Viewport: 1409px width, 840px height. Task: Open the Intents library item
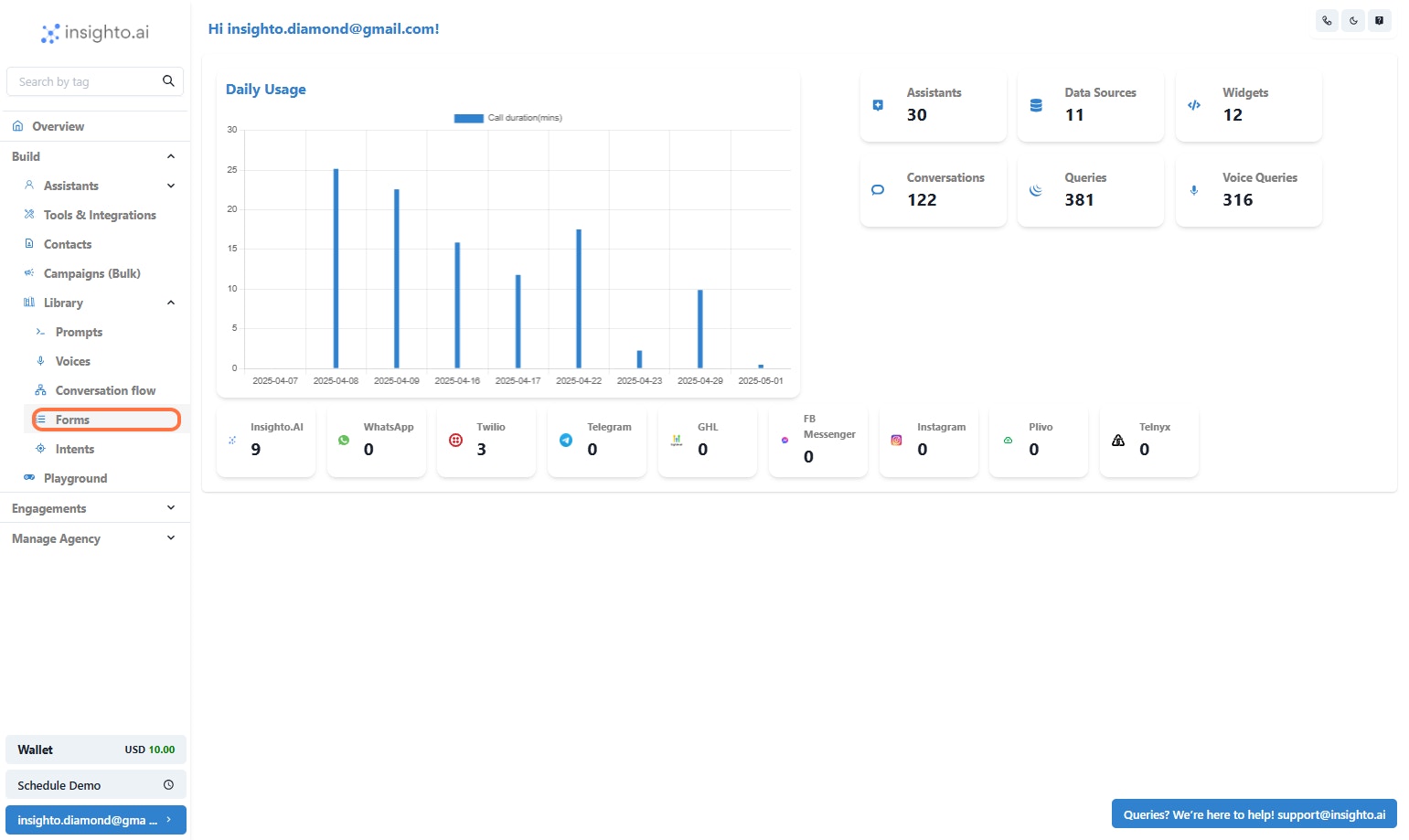pyautogui.click(x=75, y=449)
